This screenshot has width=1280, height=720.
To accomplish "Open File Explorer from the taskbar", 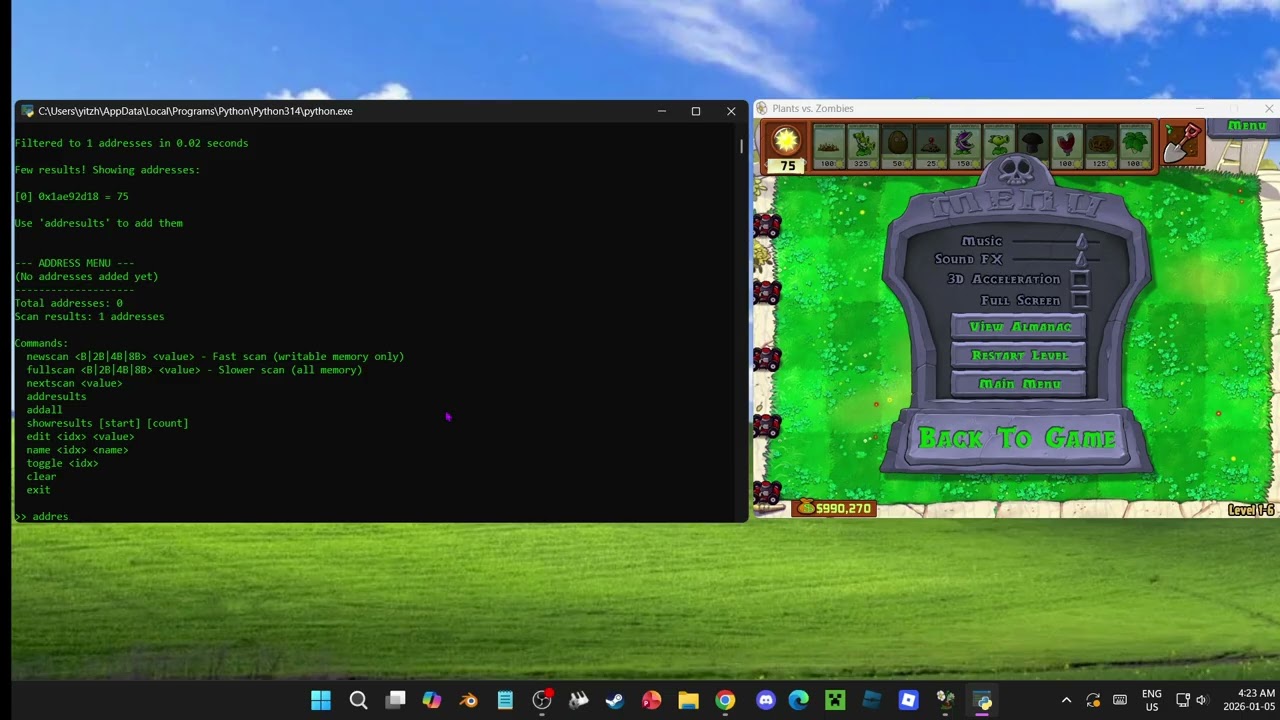I will pyautogui.click(x=688, y=700).
